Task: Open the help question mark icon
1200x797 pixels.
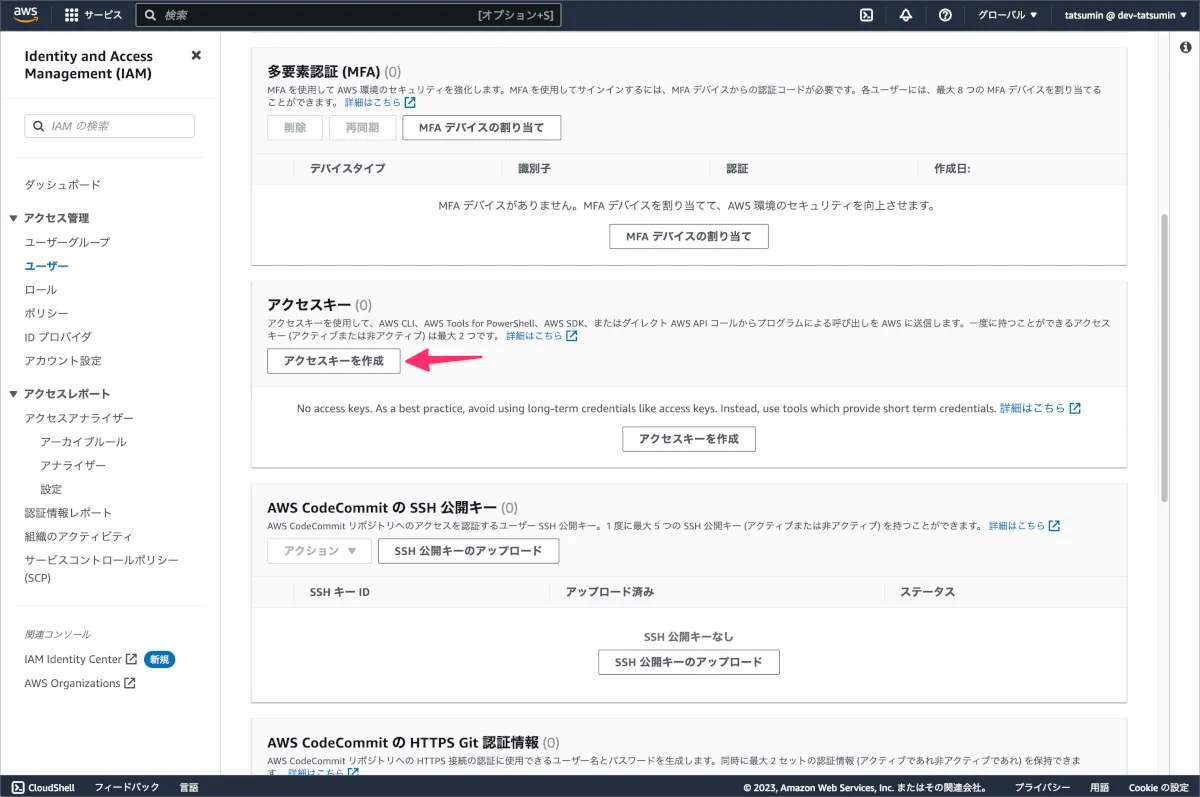Action: (945, 15)
